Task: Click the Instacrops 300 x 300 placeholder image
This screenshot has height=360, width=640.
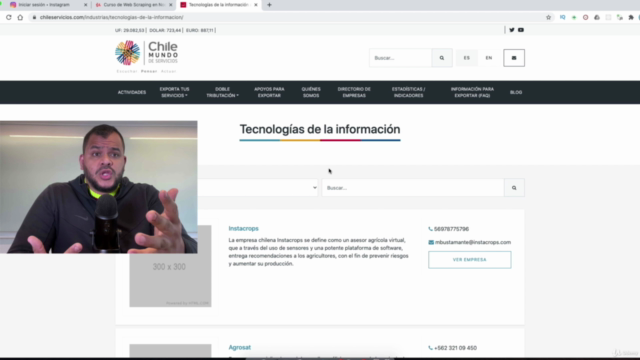Action: pos(170,266)
